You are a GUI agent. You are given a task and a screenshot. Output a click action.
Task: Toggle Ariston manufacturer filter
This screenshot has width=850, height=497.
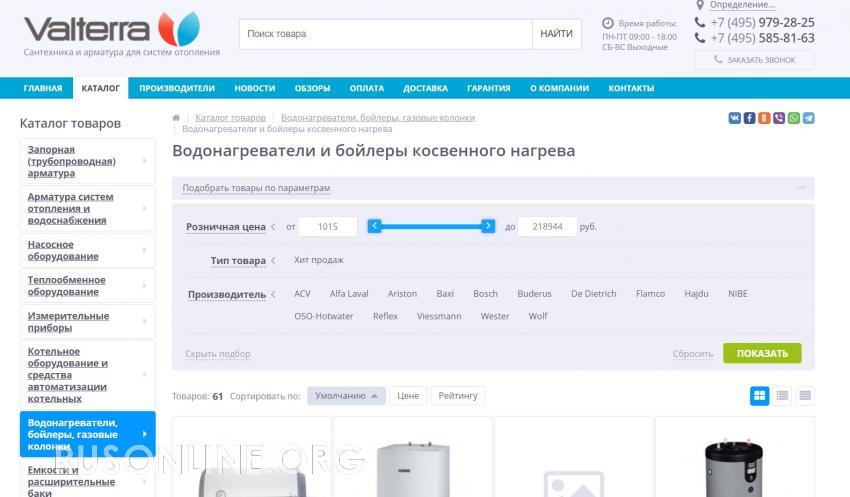pos(402,294)
